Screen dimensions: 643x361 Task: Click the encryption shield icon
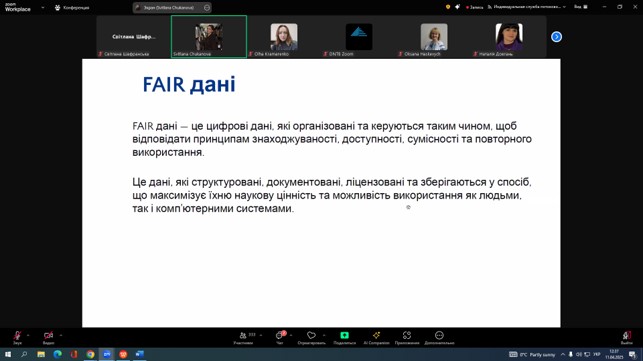(x=448, y=7)
